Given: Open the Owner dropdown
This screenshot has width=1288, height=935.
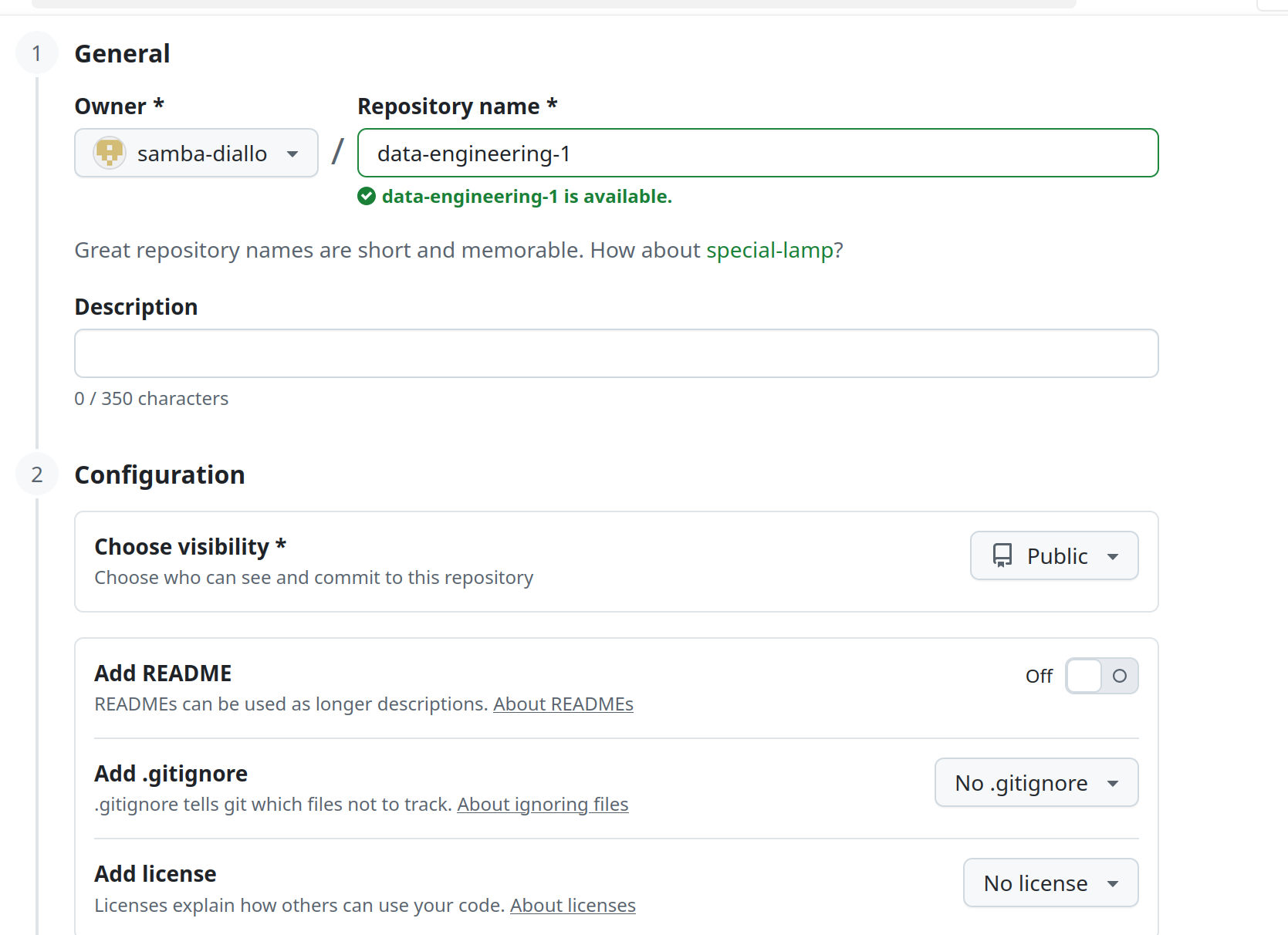Looking at the screenshot, I should [195, 153].
